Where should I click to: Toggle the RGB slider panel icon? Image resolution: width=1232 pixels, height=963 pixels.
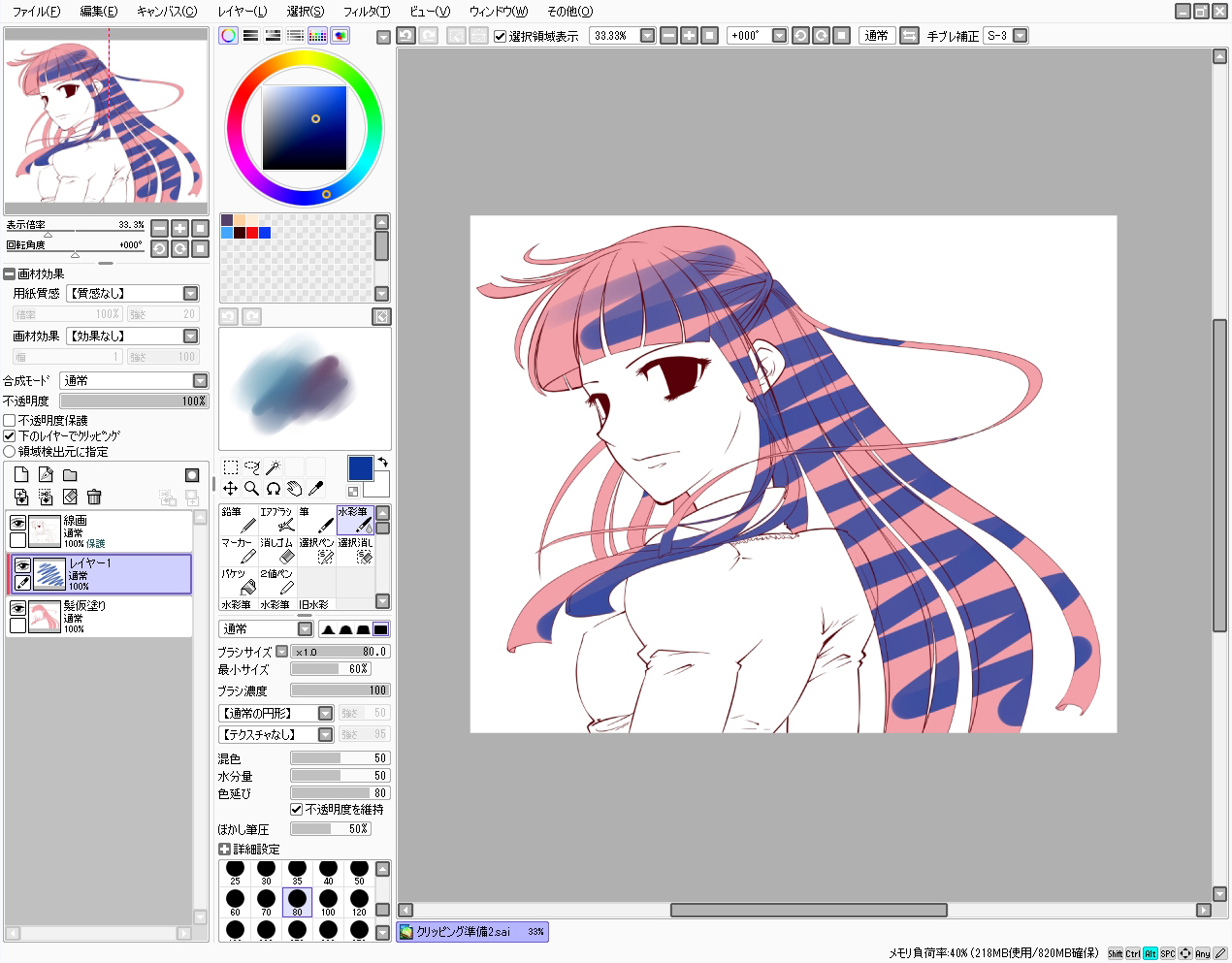click(x=250, y=36)
